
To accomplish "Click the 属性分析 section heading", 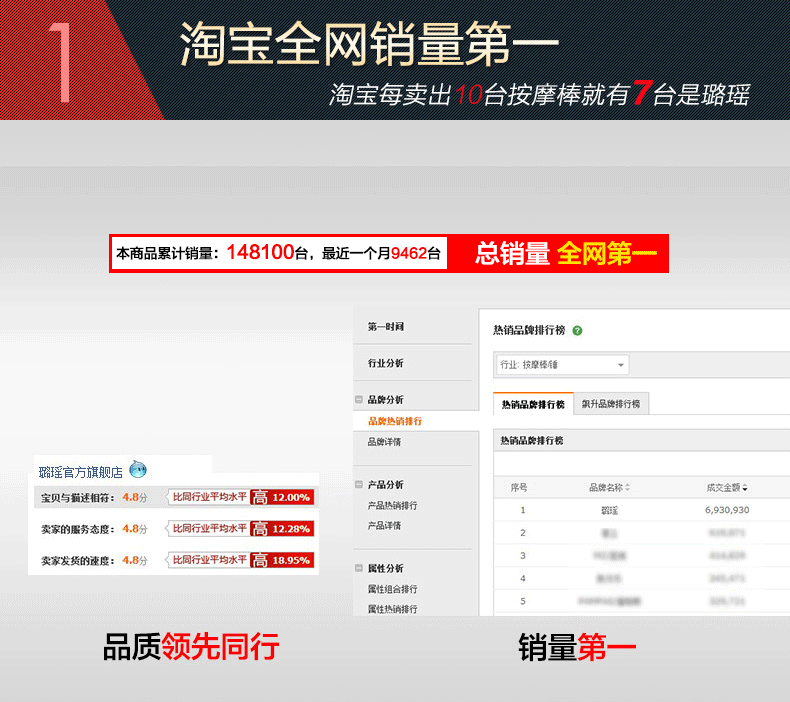I will (x=385, y=568).
